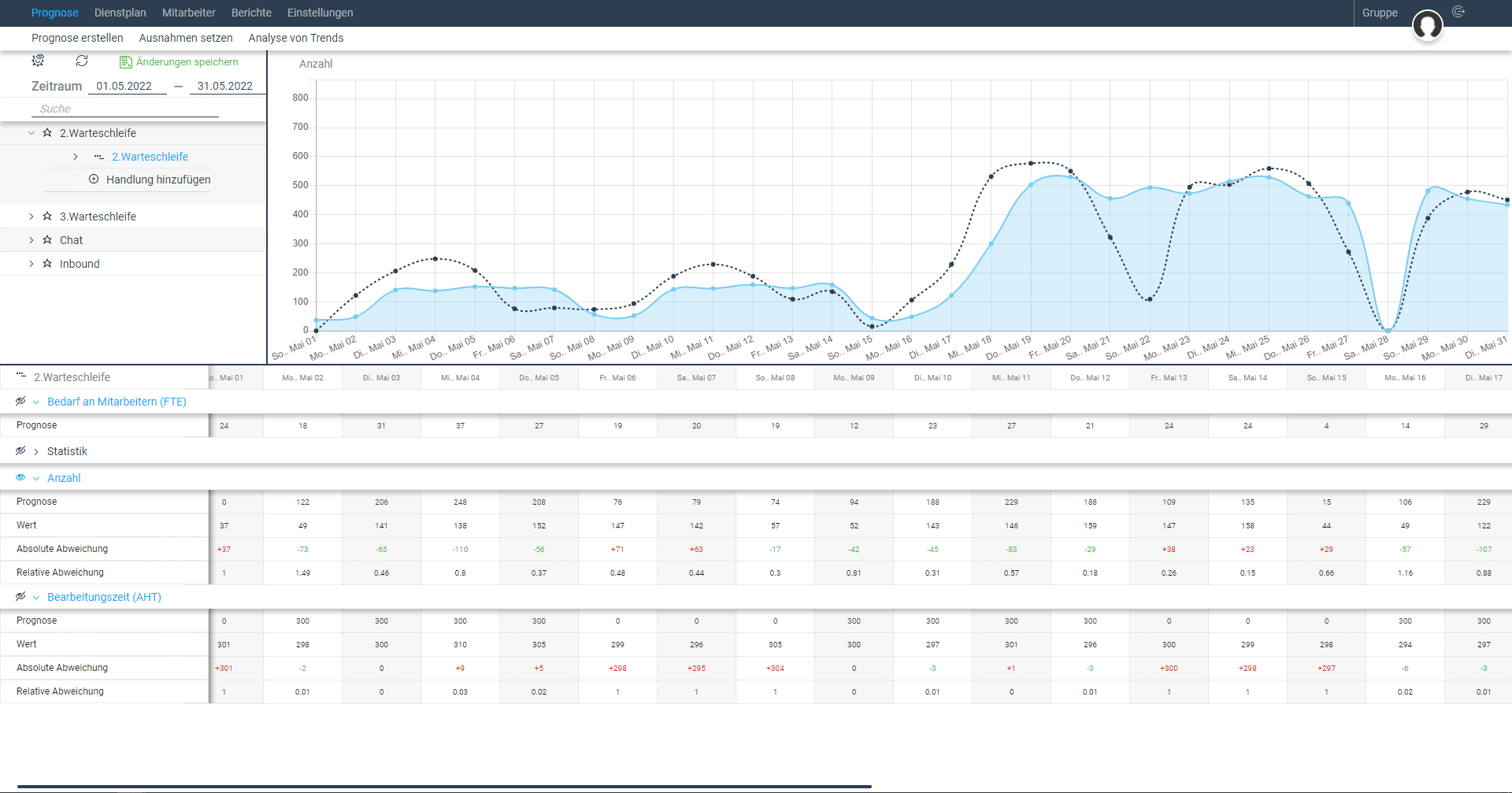Click Änderungen speichern link
The width and height of the screenshot is (1512, 793).
[187, 61]
